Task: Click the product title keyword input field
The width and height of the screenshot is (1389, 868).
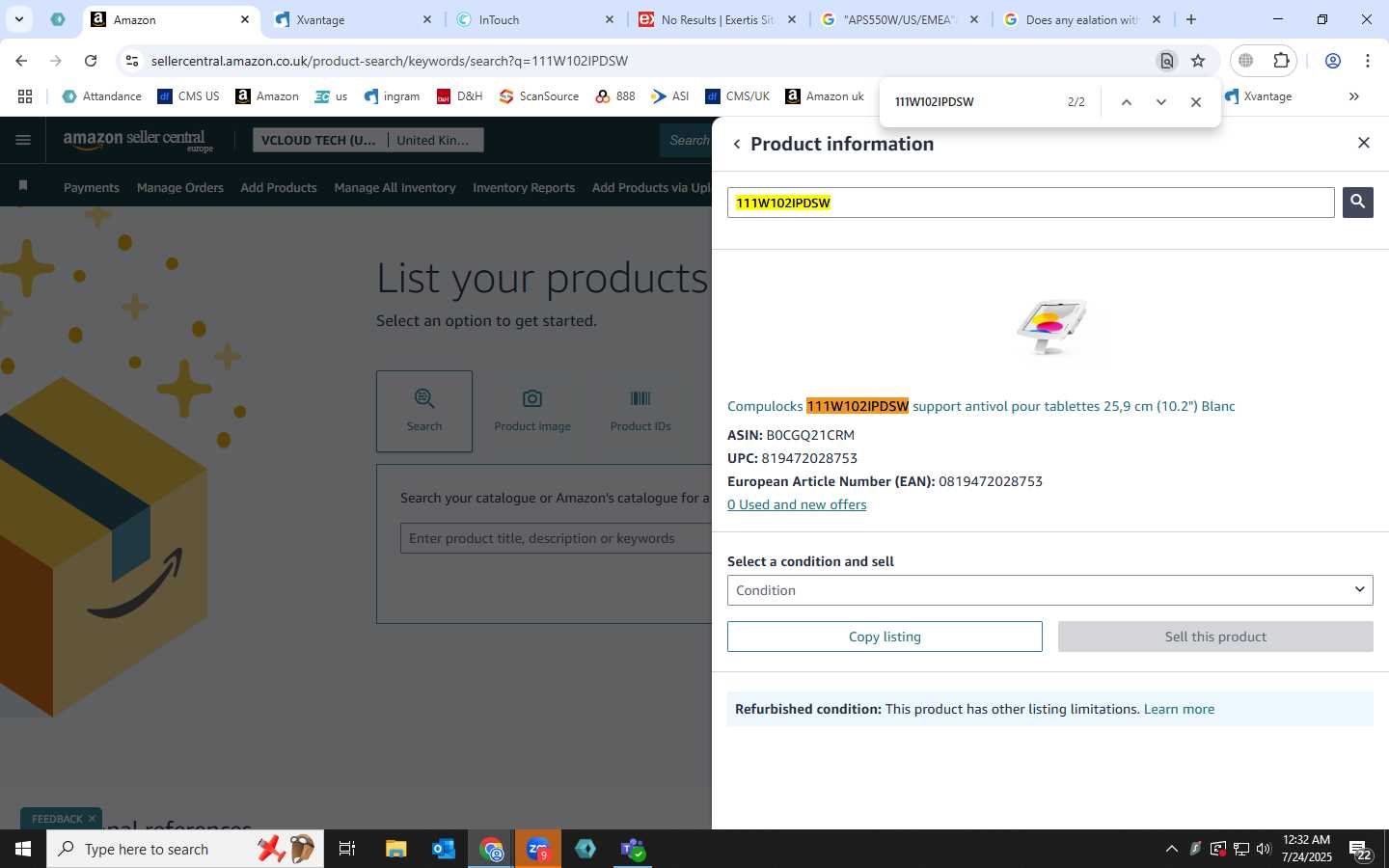Action: pyautogui.click(x=556, y=538)
